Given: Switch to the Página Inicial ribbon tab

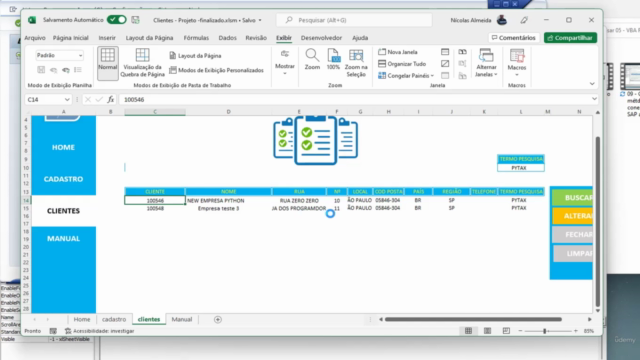Looking at the screenshot, I should click(71, 38).
